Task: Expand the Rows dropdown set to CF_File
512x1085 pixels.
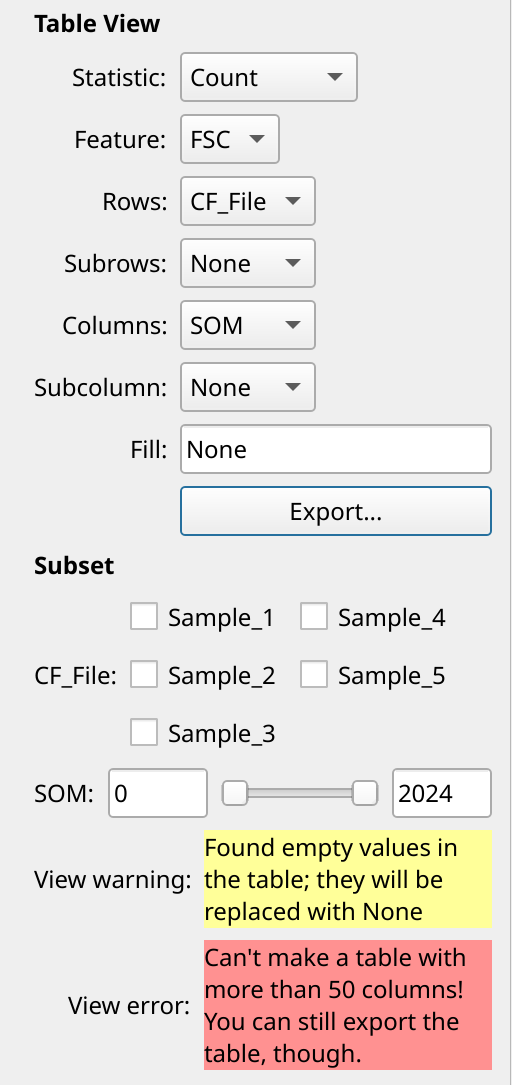Action: pyautogui.click(x=248, y=201)
